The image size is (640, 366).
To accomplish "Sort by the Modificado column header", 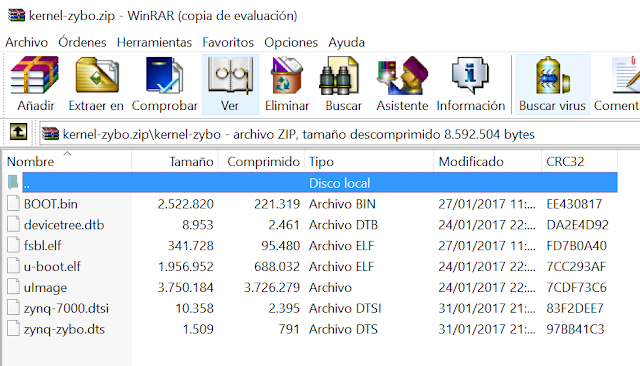I will click(x=487, y=162).
